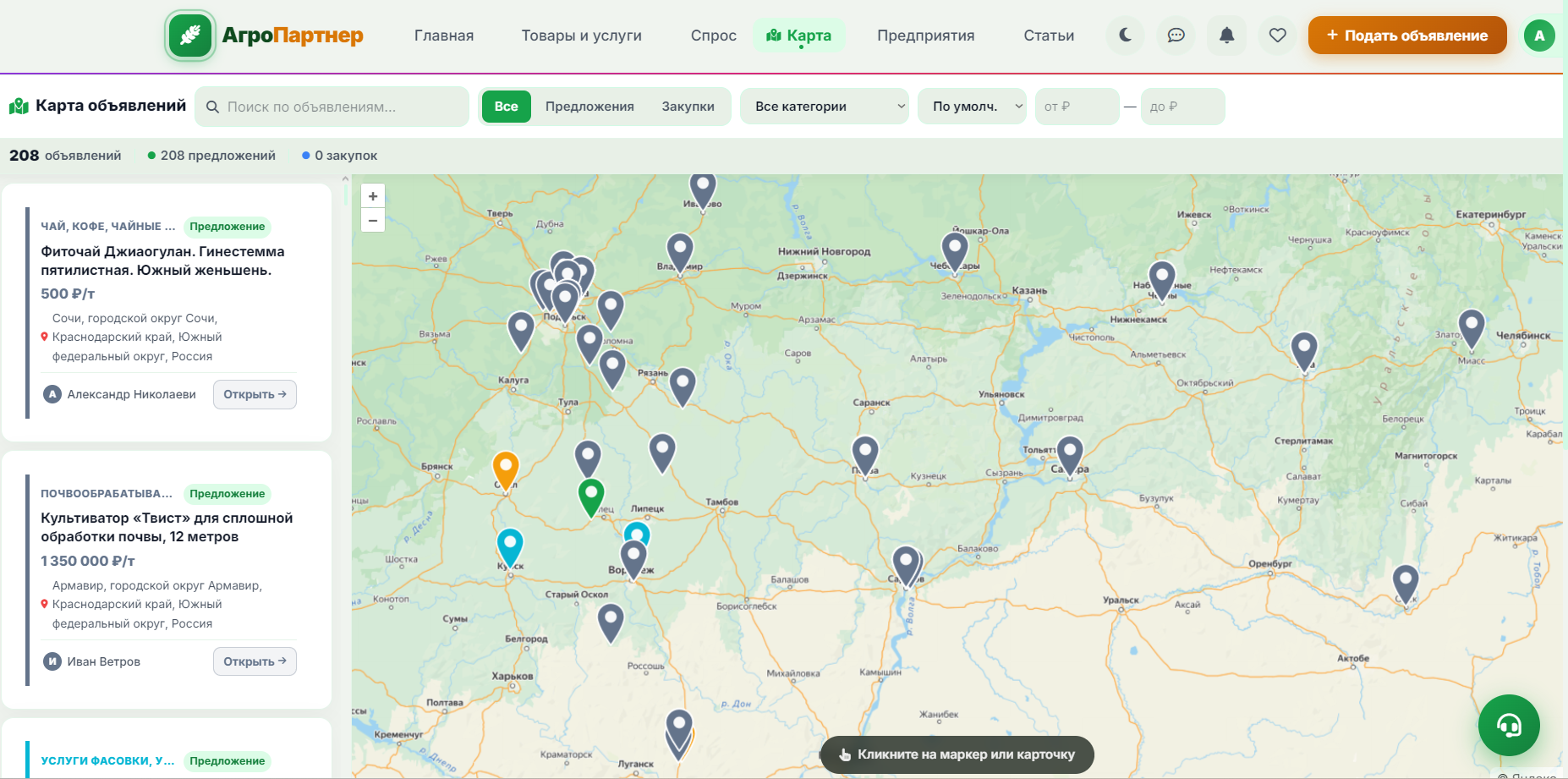Open the Фиточай Джиаогулан listing with "Открыть"
Viewport: 1568px width, 779px height.
pyautogui.click(x=255, y=394)
